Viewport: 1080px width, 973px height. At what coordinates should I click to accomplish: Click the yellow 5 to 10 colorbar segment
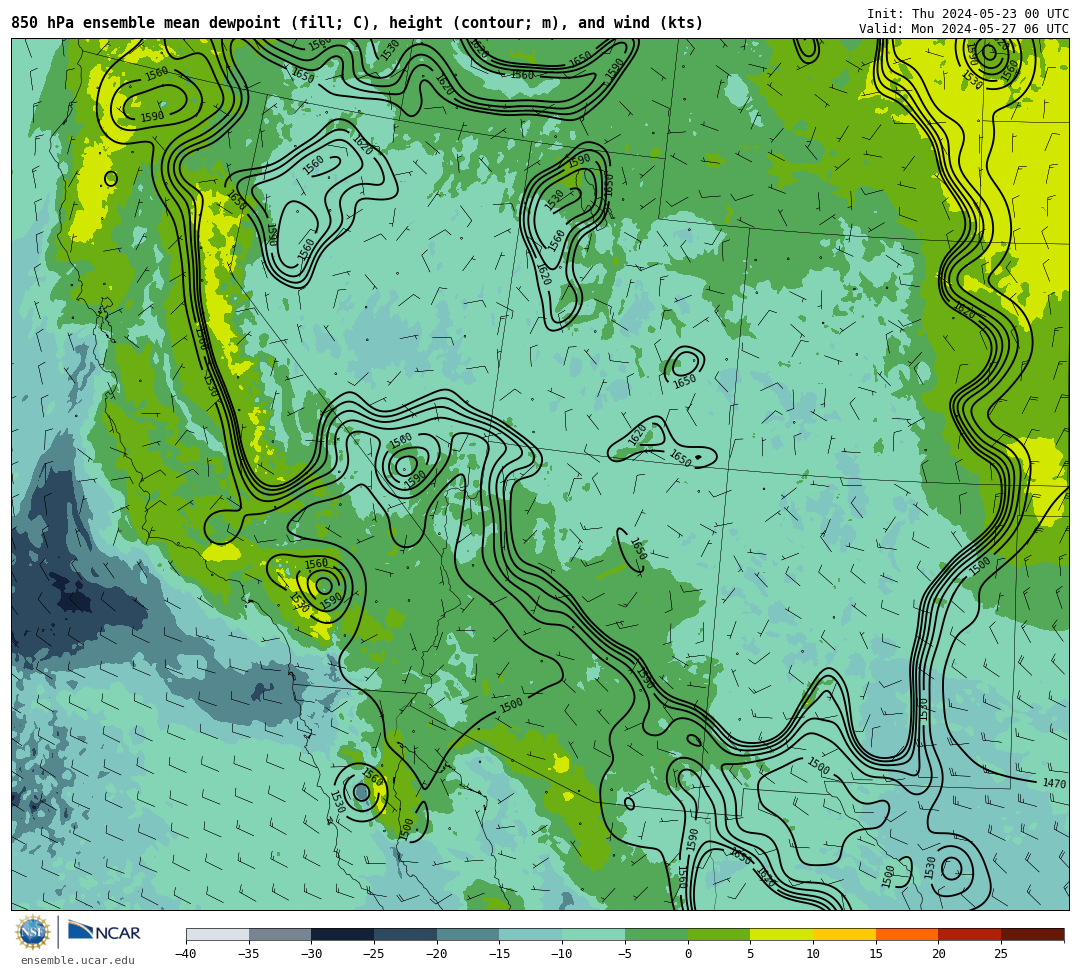(x=781, y=934)
